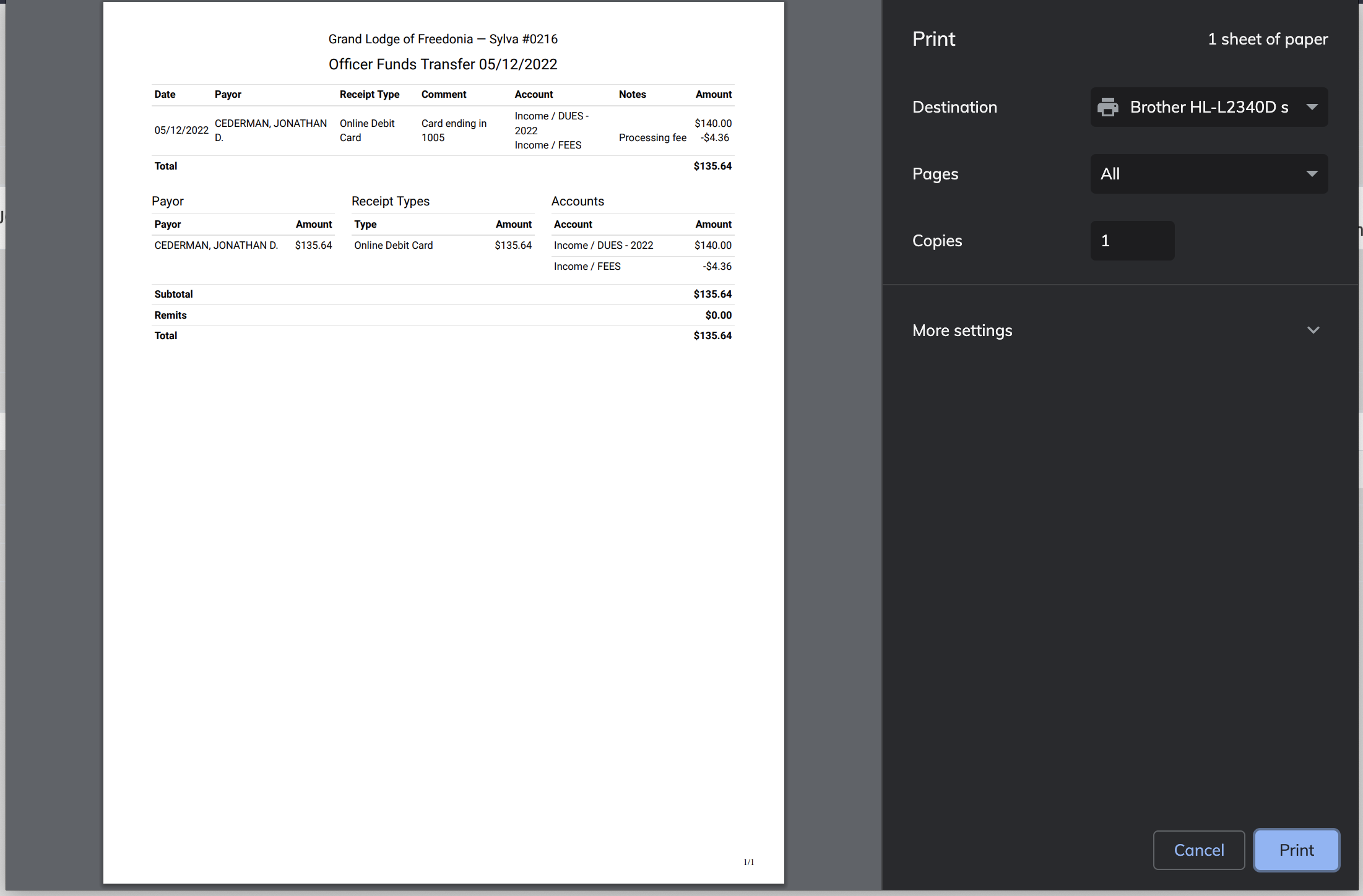
Task: Click the 'Comment' column header
Action: point(444,94)
